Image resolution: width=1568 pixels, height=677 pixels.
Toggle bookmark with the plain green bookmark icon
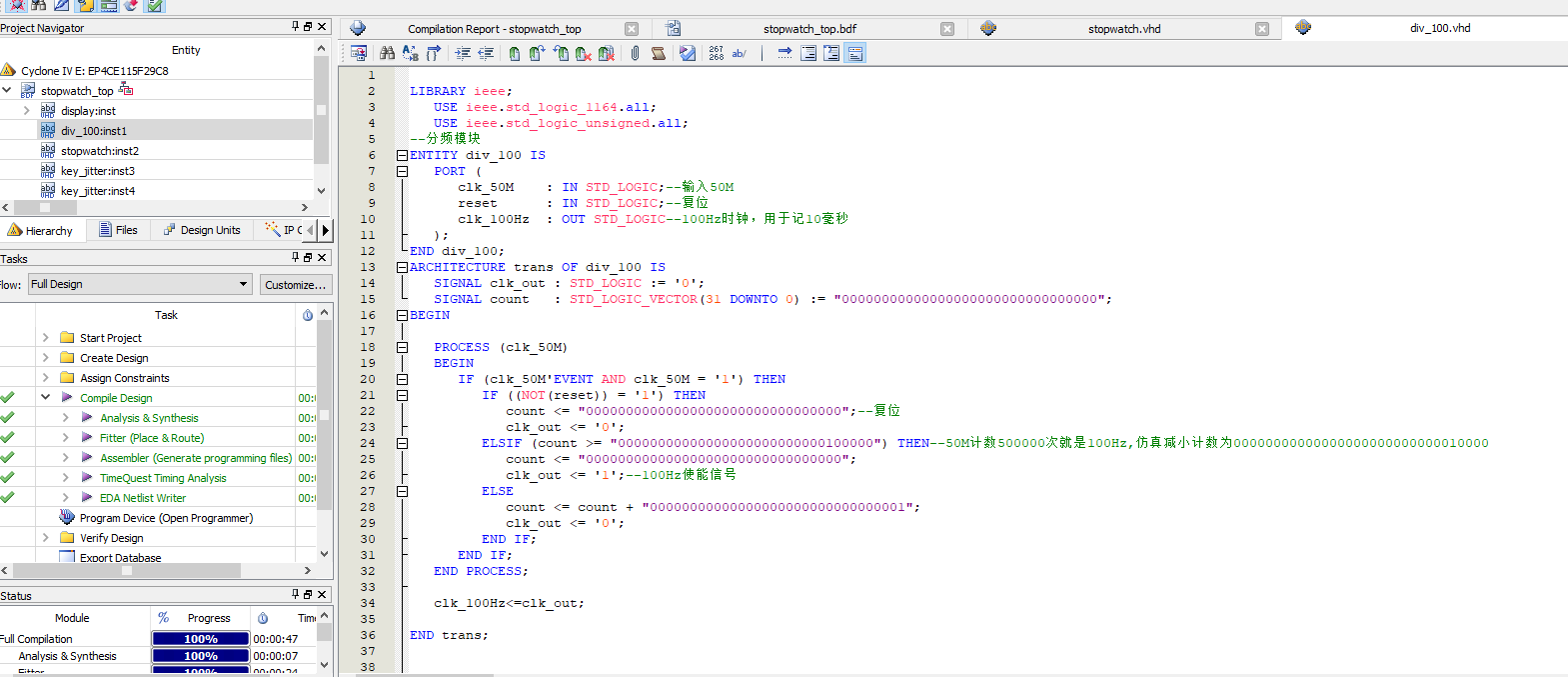tap(514, 53)
